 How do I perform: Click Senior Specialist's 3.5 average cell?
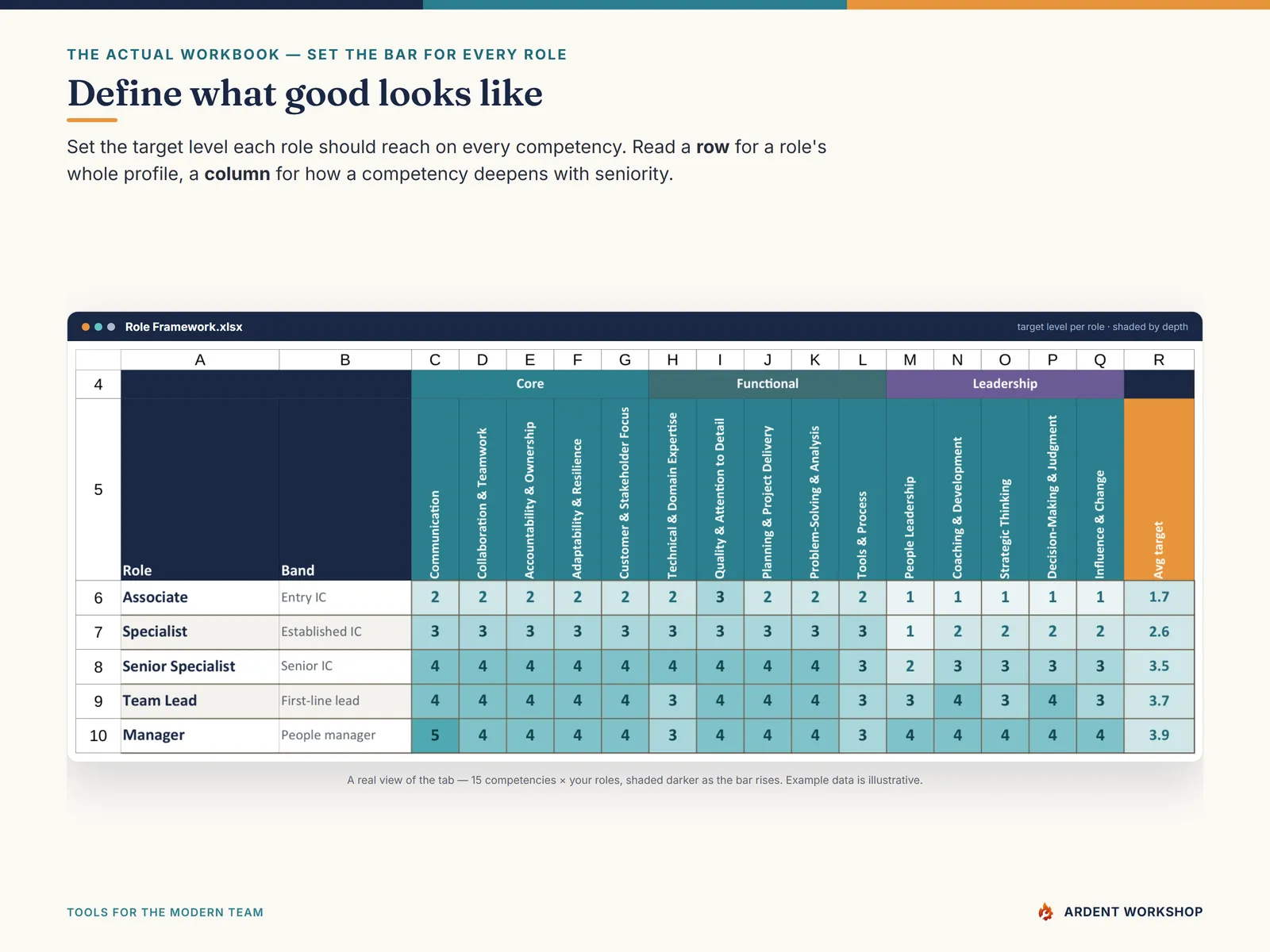pos(1159,666)
